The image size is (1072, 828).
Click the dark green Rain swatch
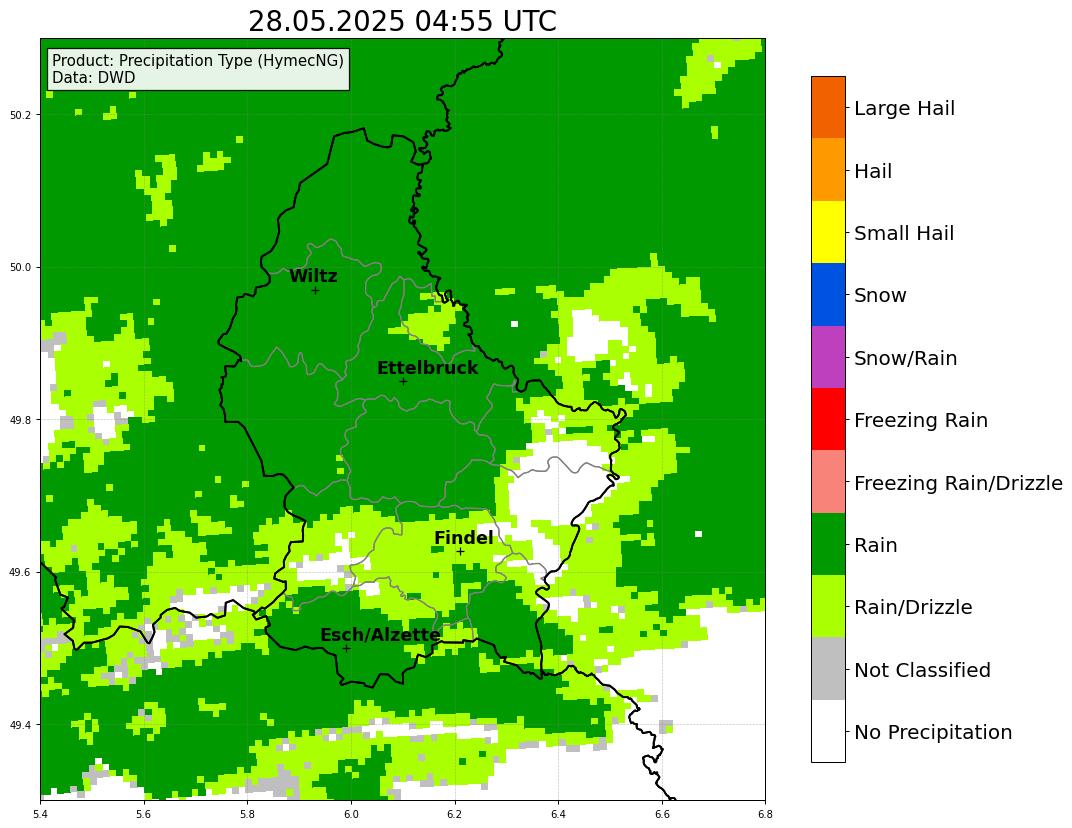(x=828, y=544)
